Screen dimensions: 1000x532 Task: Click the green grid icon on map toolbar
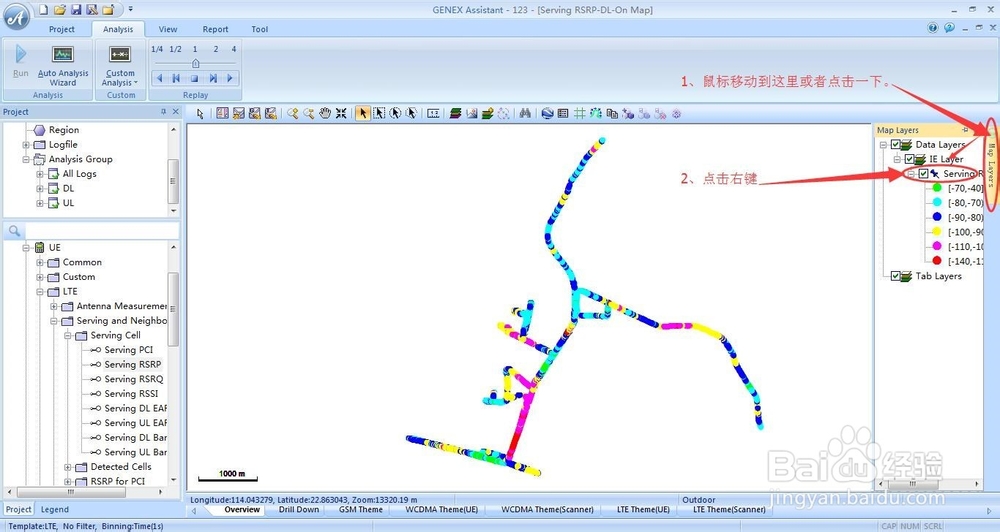pos(579,113)
